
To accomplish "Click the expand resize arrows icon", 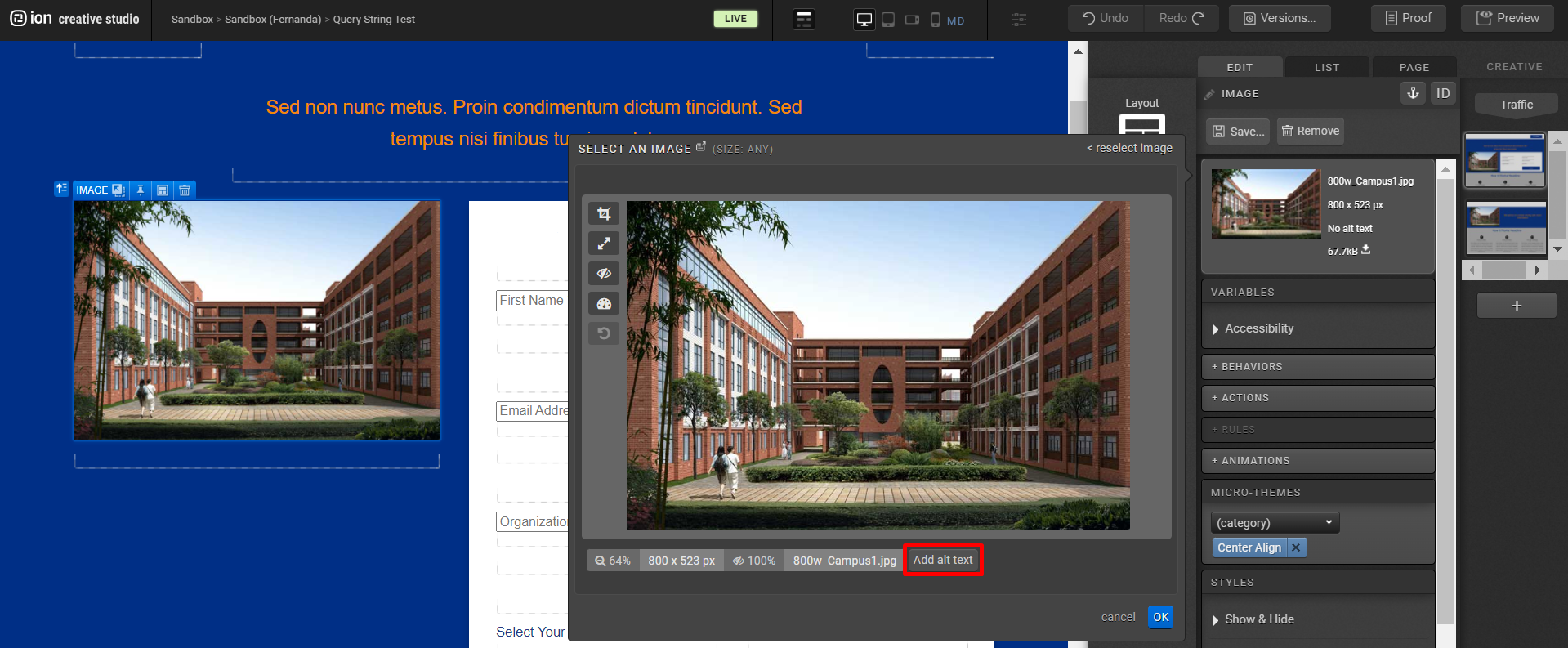I will click(604, 244).
